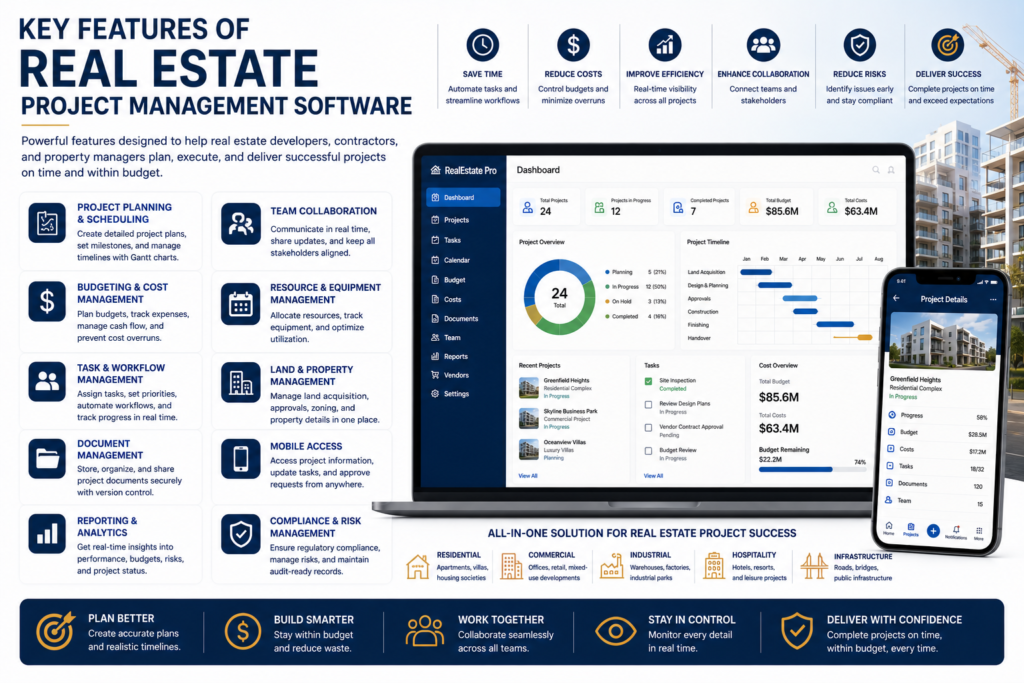
Task: Click the Stay In Control eye icon
Action: [615, 631]
